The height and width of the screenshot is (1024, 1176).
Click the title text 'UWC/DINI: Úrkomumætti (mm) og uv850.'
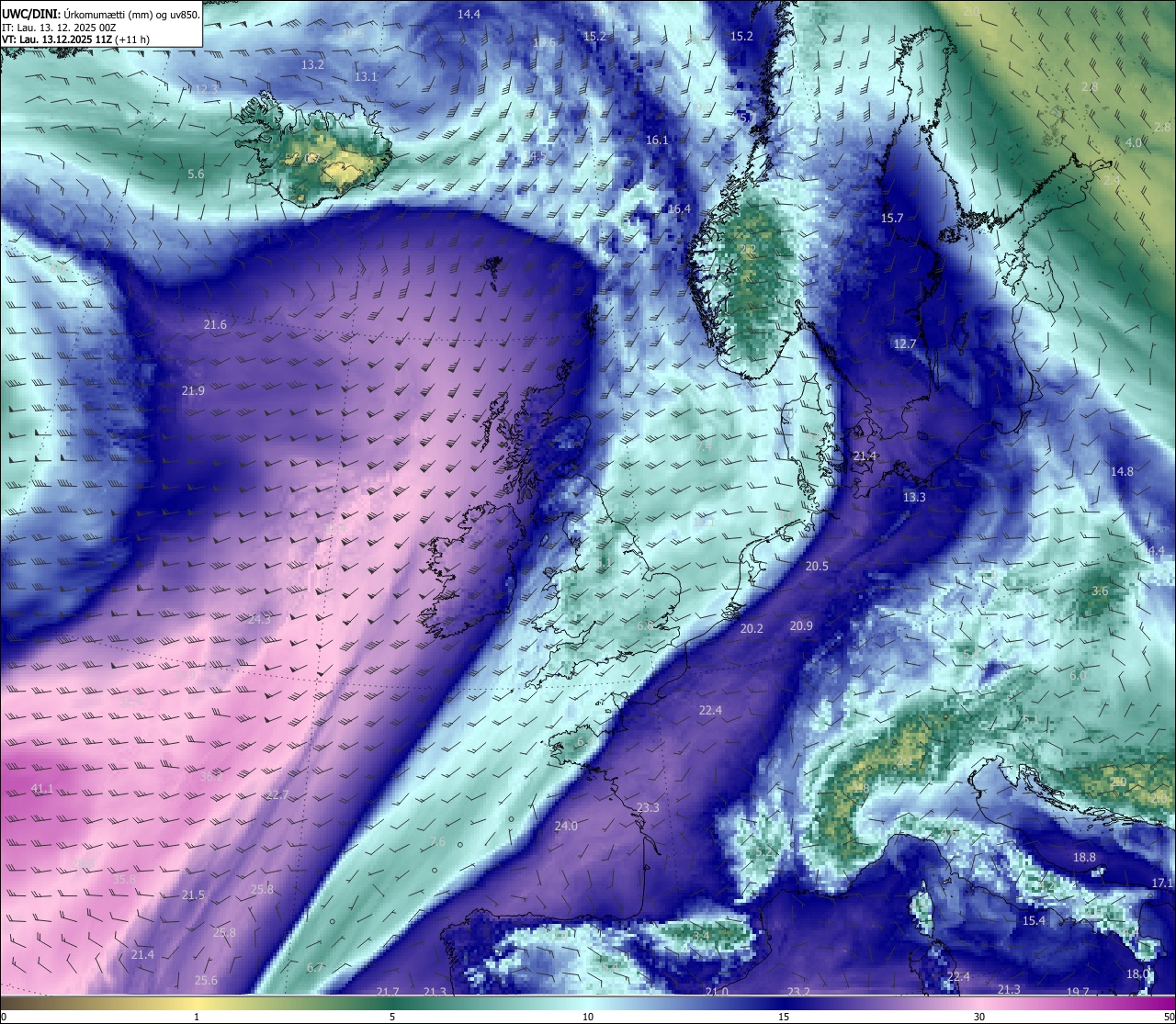click(101, 13)
